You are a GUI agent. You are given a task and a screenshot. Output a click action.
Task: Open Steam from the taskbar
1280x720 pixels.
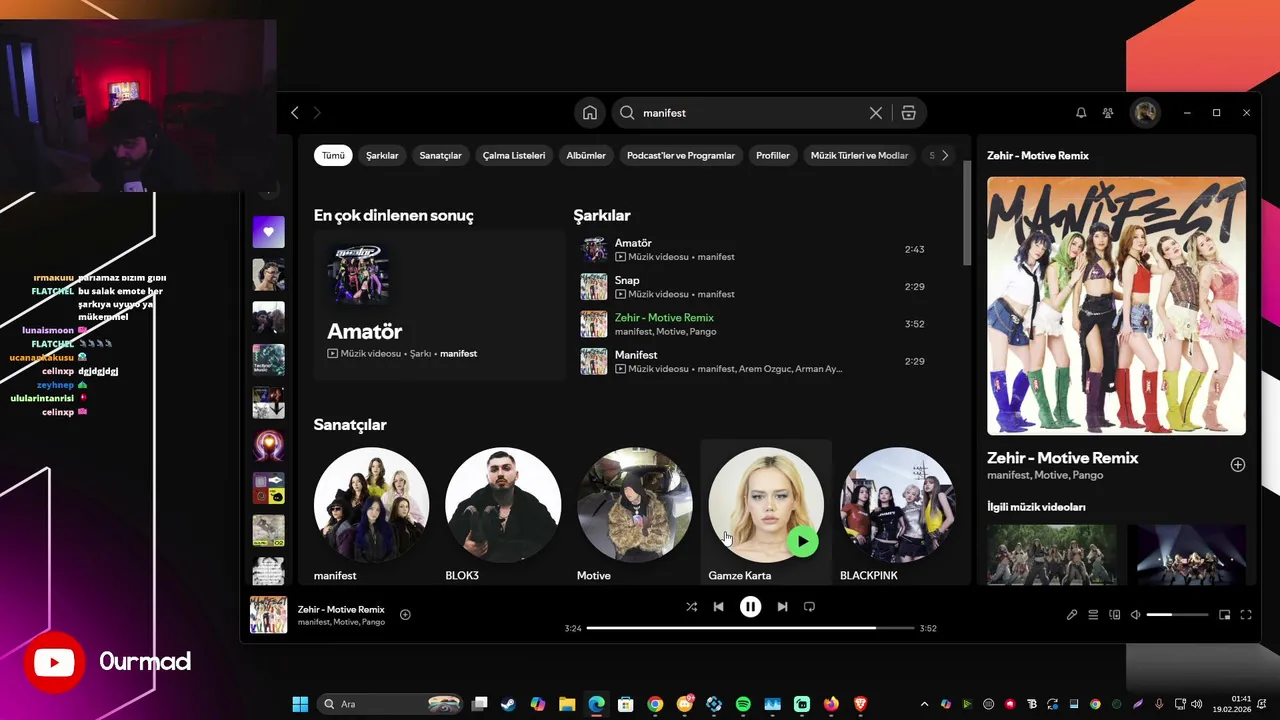pyautogui.click(x=509, y=704)
